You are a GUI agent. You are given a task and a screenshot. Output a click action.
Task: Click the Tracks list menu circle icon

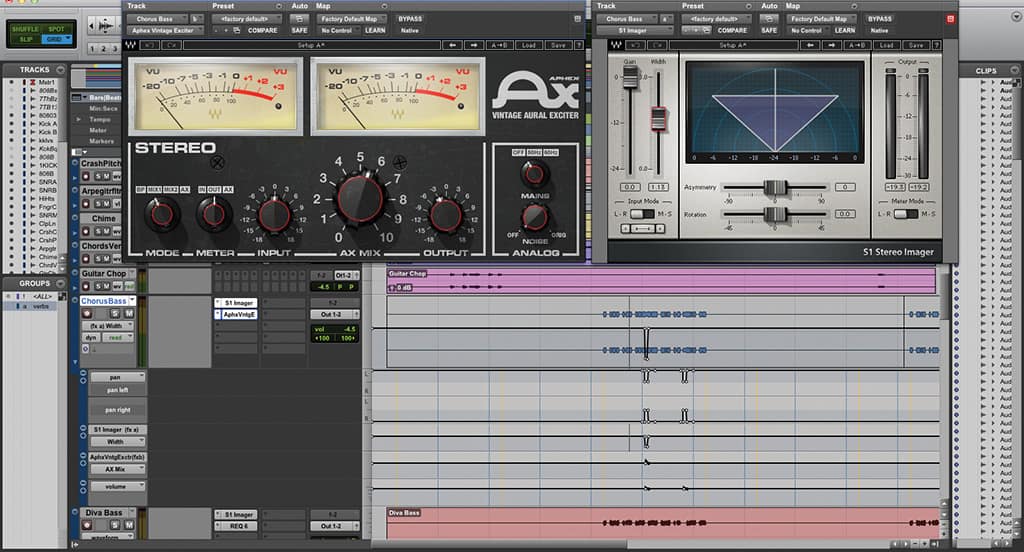click(x=60, y=69)
